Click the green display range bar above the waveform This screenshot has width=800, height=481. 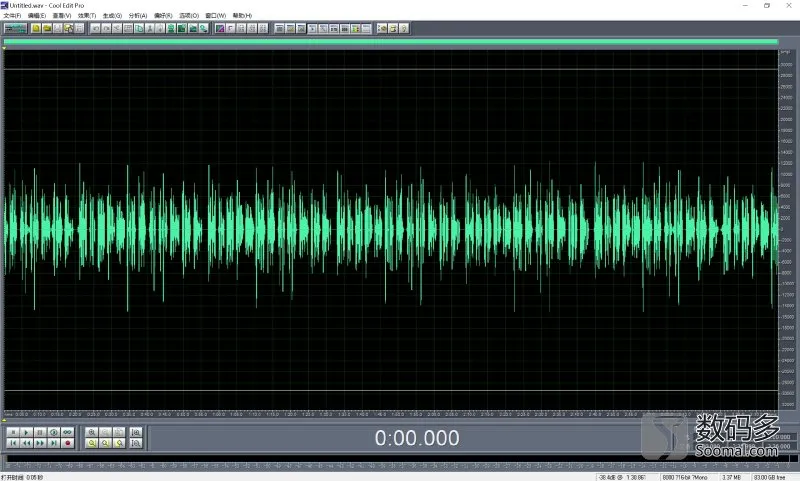(391, 41)
